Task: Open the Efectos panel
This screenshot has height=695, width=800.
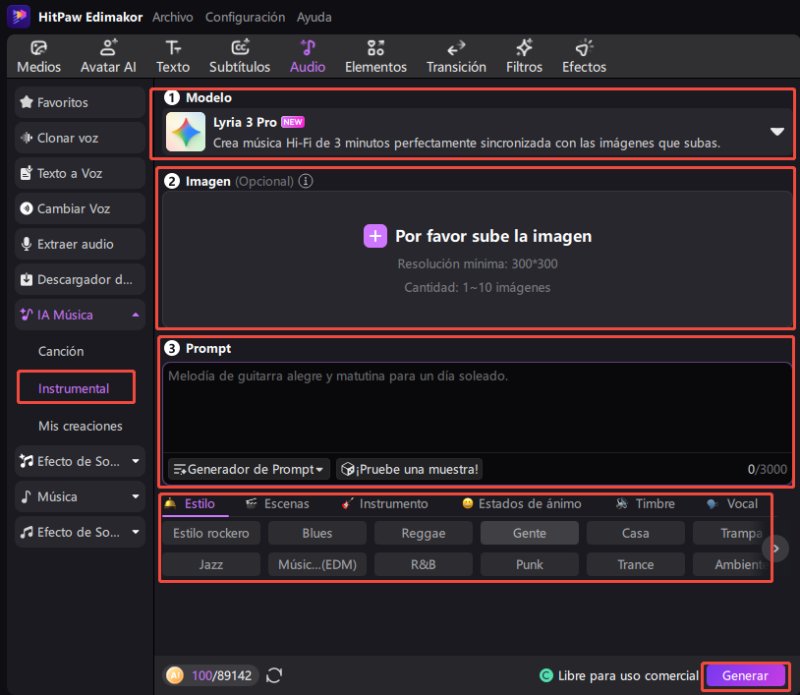Action: (x=584, y=57)
